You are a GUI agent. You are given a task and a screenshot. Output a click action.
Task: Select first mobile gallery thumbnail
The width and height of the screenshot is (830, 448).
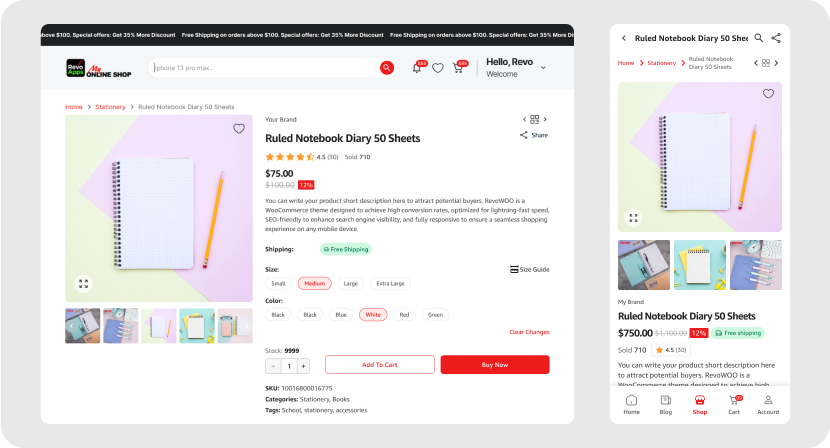coord(644,265)
